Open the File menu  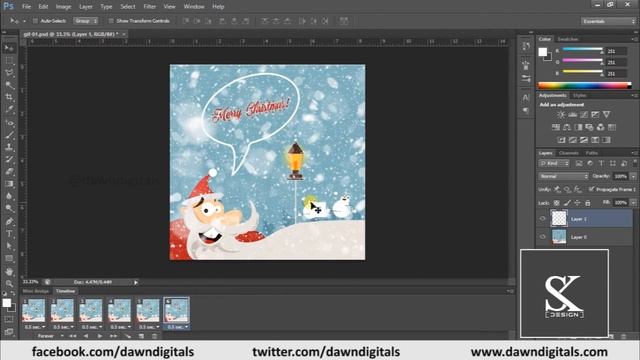click(x=26, y=7)
